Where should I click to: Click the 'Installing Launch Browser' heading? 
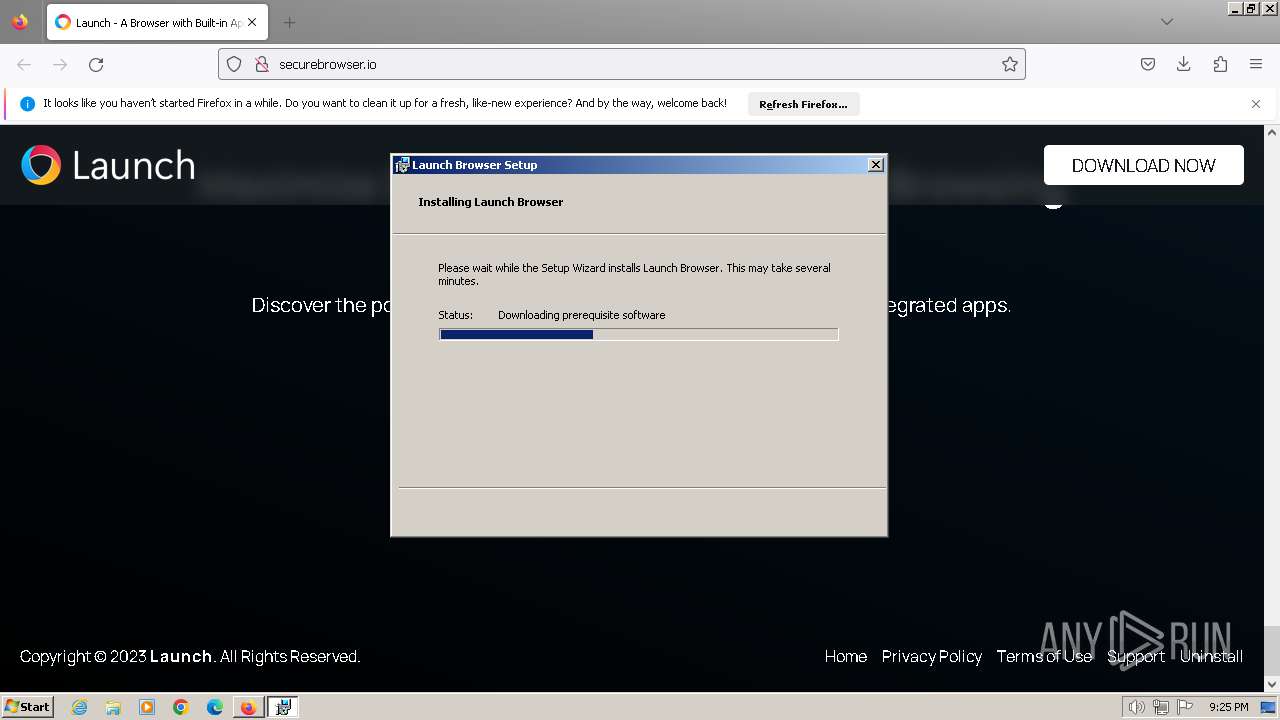coord(490,202)
